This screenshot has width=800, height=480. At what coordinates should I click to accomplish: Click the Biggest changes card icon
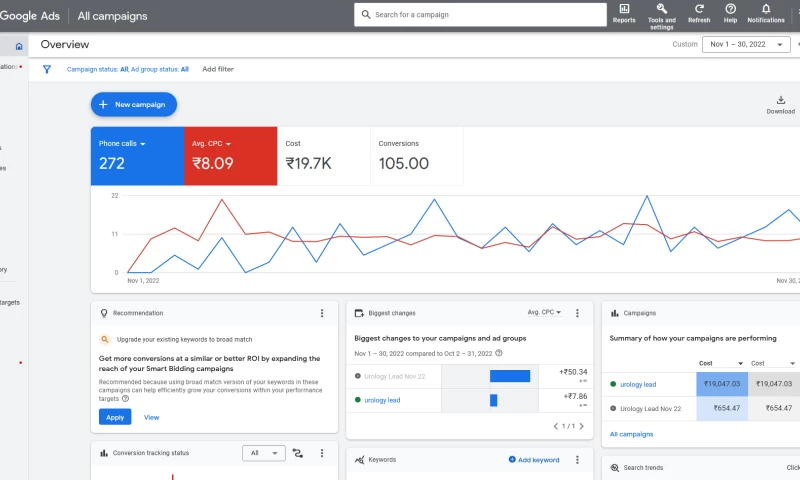[359, 313]
